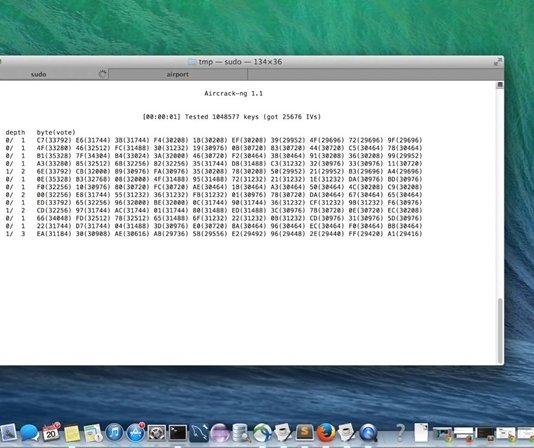
Task: Open the purple sphere app in the Dock
Action: click(220, 433)
